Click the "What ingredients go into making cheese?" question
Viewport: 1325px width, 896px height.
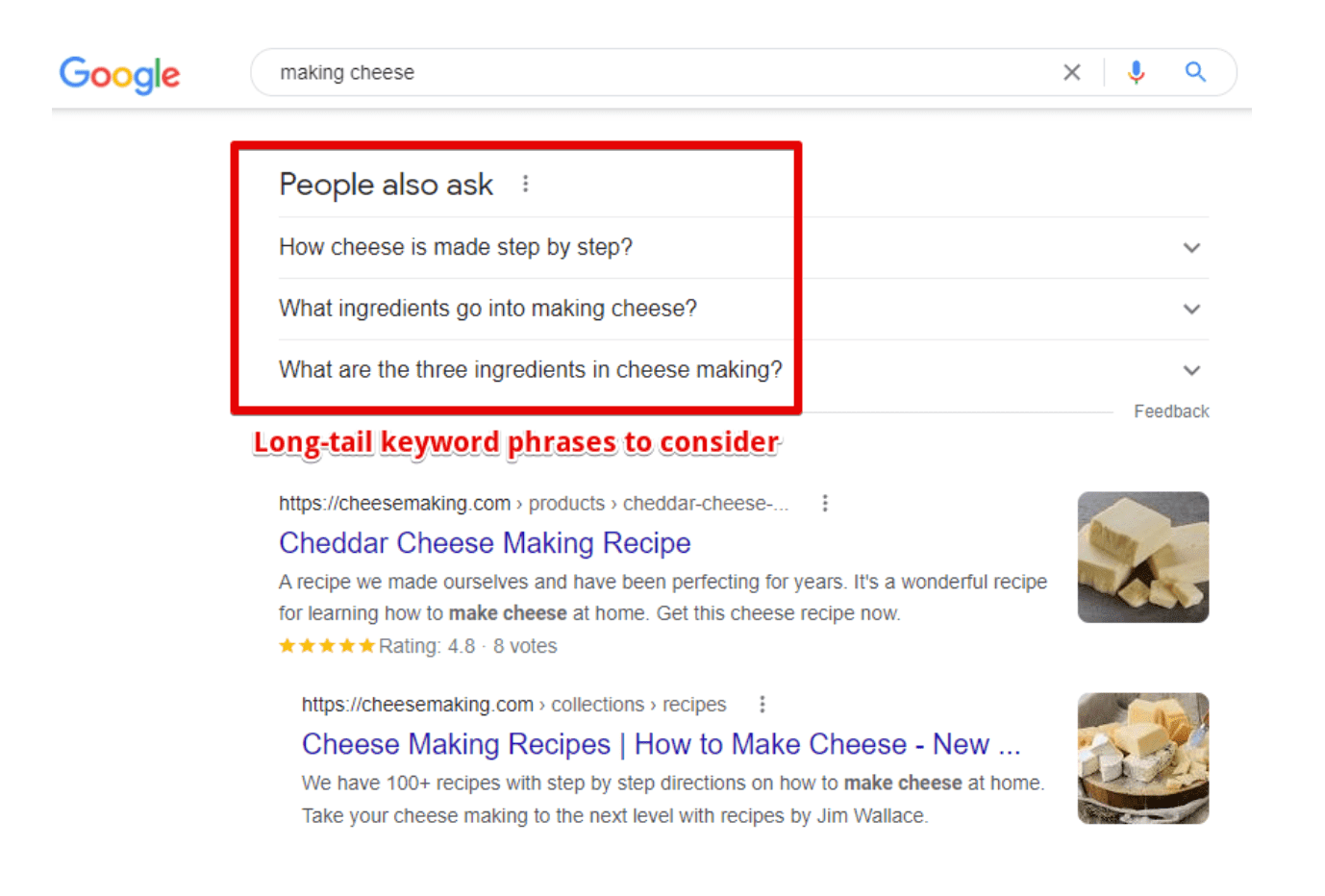[487, 309]
